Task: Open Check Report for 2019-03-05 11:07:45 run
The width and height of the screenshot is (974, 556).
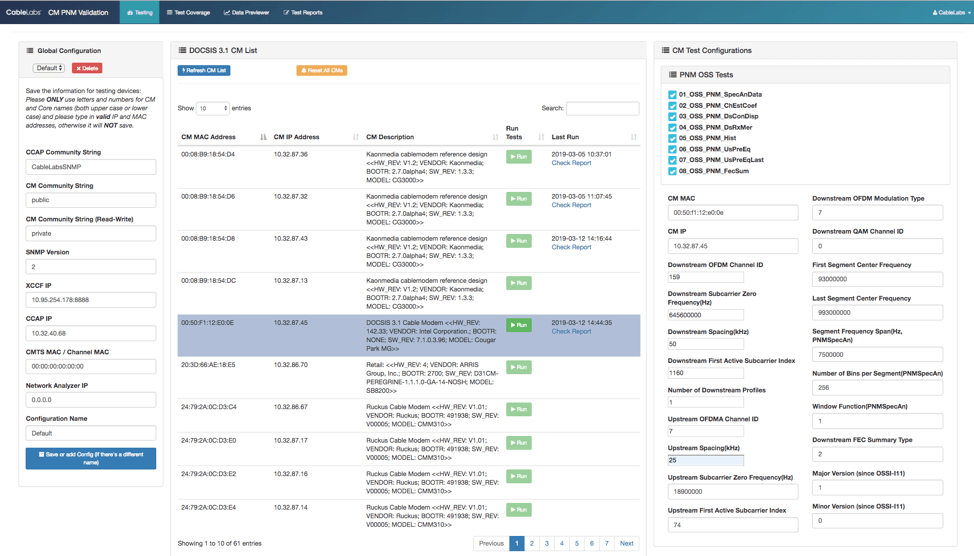Action: (x=571, y=205)
